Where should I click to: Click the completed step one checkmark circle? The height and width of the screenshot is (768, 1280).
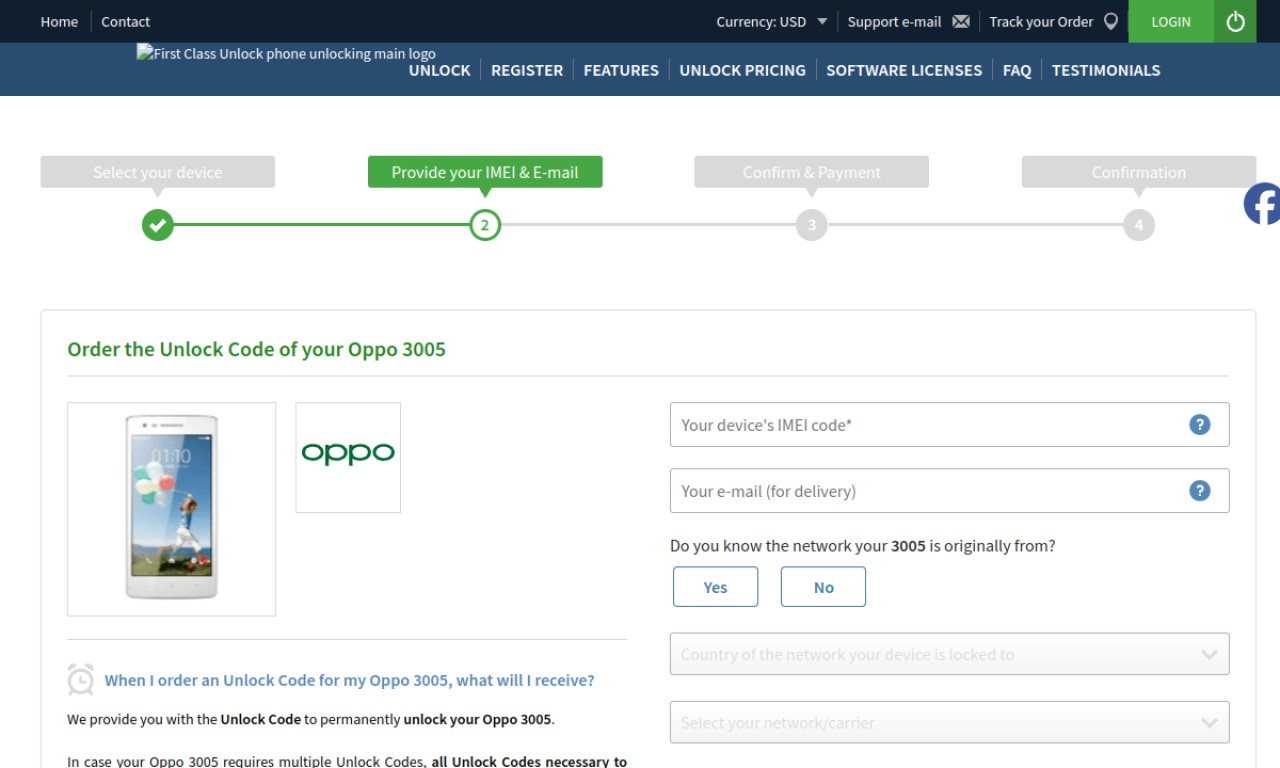157,225
